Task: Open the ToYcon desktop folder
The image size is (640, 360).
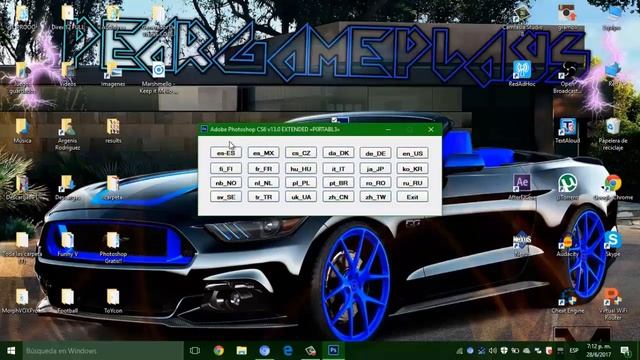Action: (113, 301)
